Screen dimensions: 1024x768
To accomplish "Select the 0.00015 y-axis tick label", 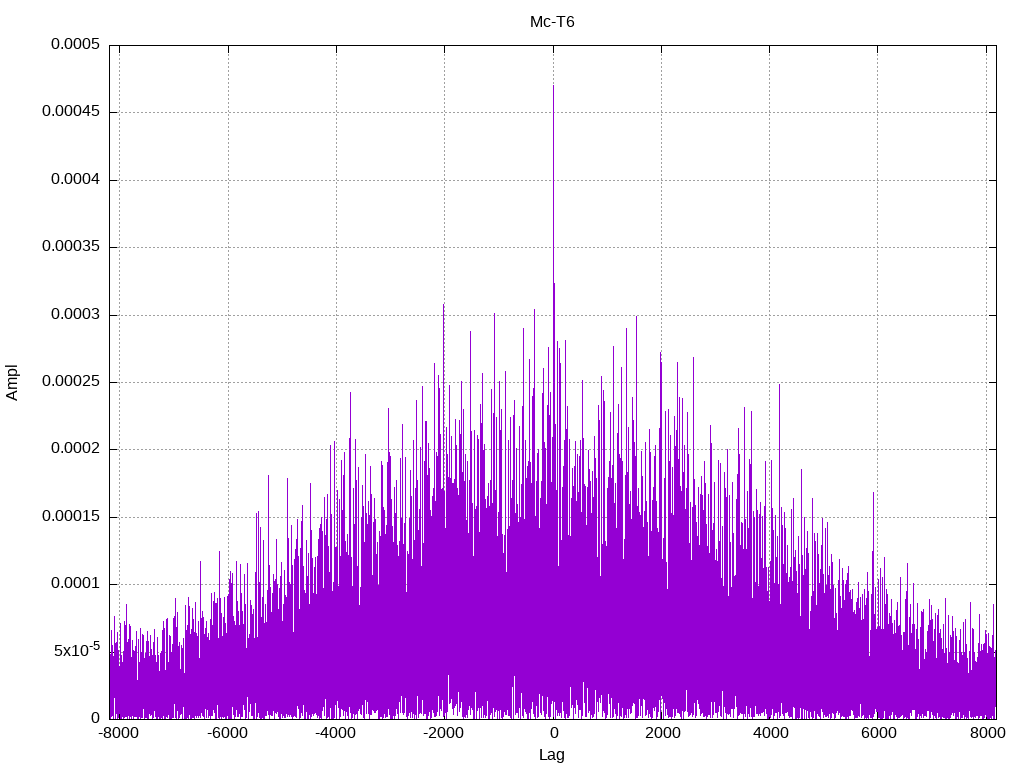I will coord(65,517).
